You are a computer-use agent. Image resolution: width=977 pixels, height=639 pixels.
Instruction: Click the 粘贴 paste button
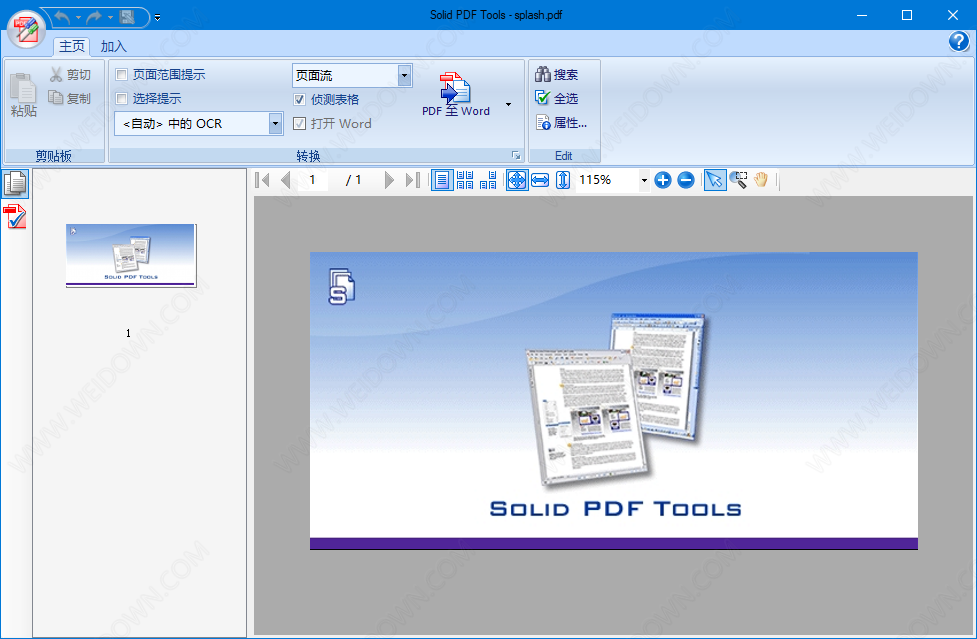pyautogui.click(x=23, y=95)
